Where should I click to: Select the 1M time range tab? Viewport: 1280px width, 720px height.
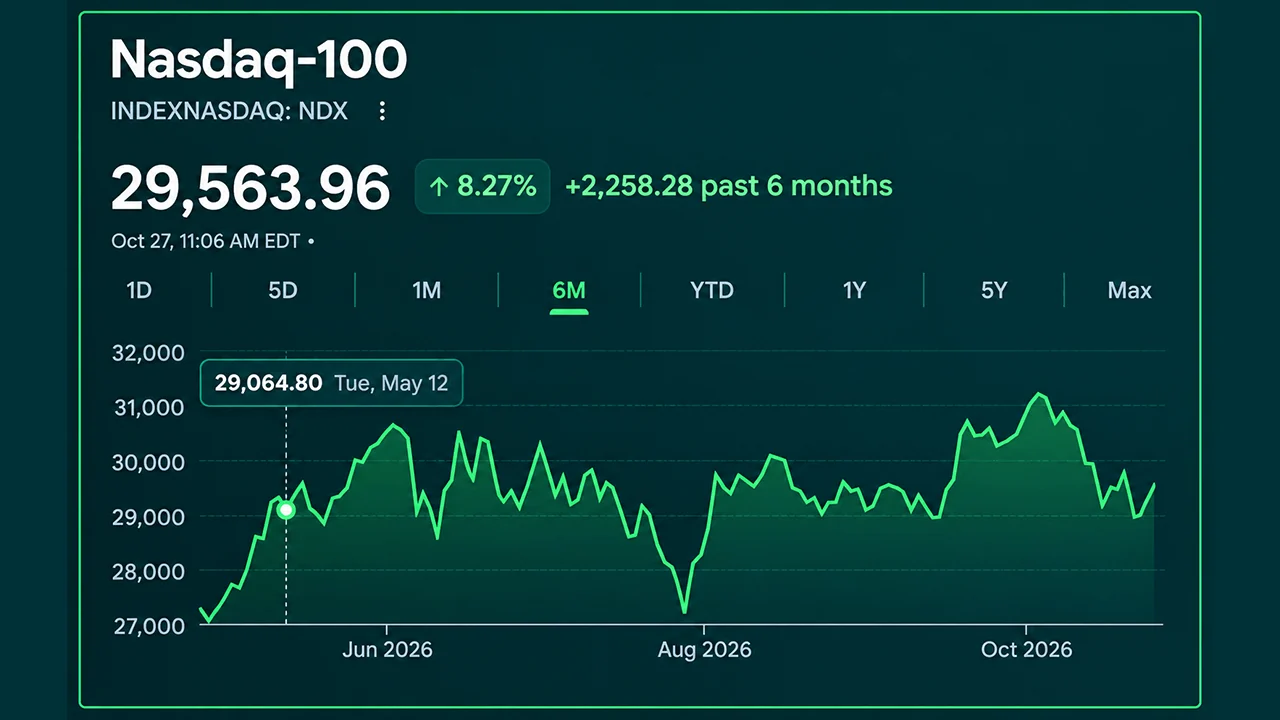[427, 291]
